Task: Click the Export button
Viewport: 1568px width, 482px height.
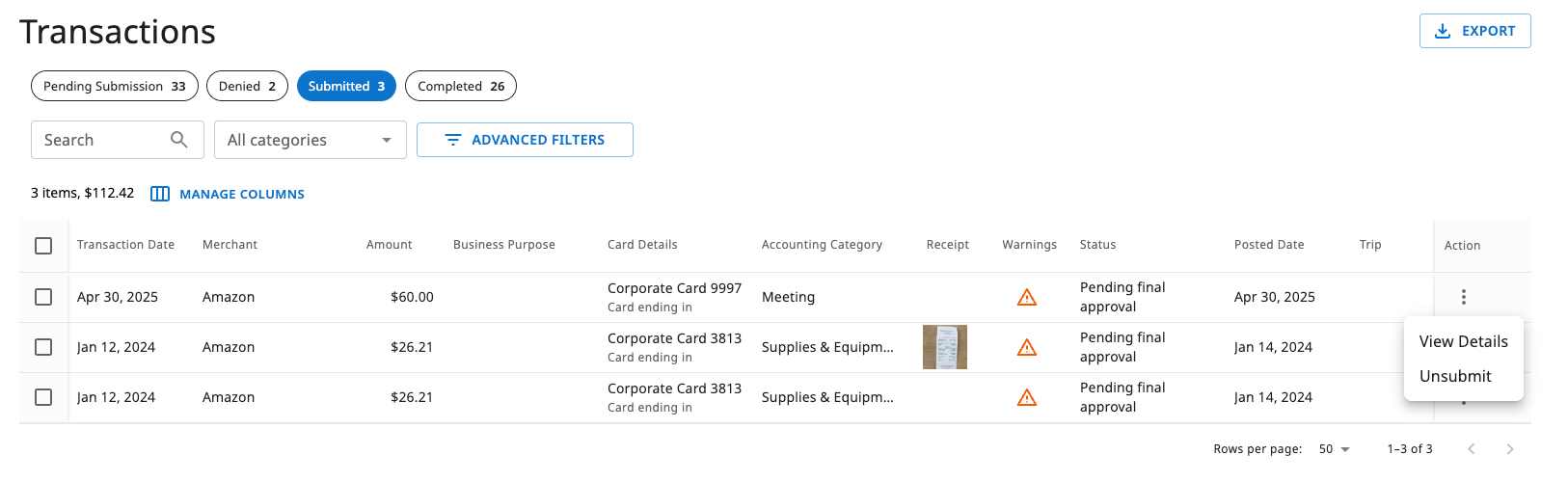Action: click(1474, 31)
